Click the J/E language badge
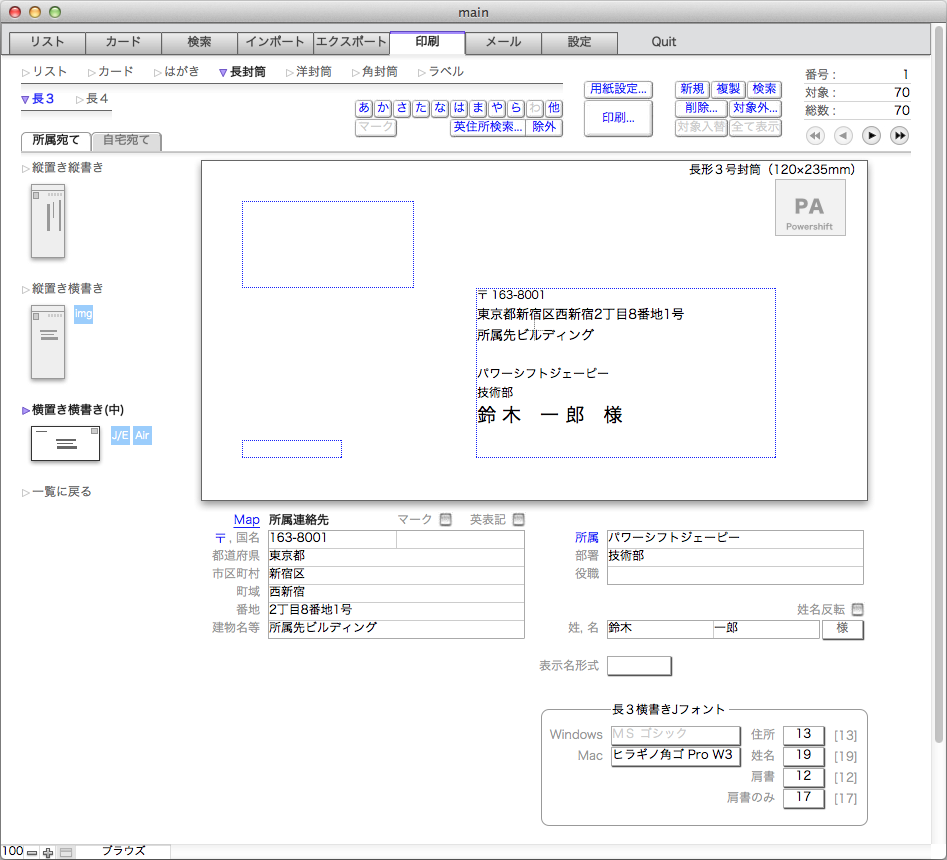 point(120,435)
